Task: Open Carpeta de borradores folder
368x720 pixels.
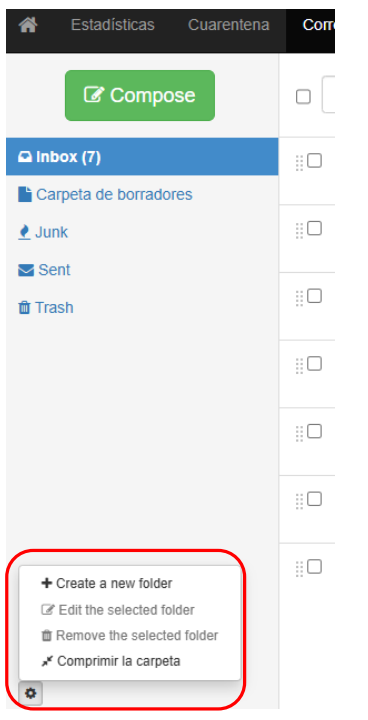Action: click(105, 195)
